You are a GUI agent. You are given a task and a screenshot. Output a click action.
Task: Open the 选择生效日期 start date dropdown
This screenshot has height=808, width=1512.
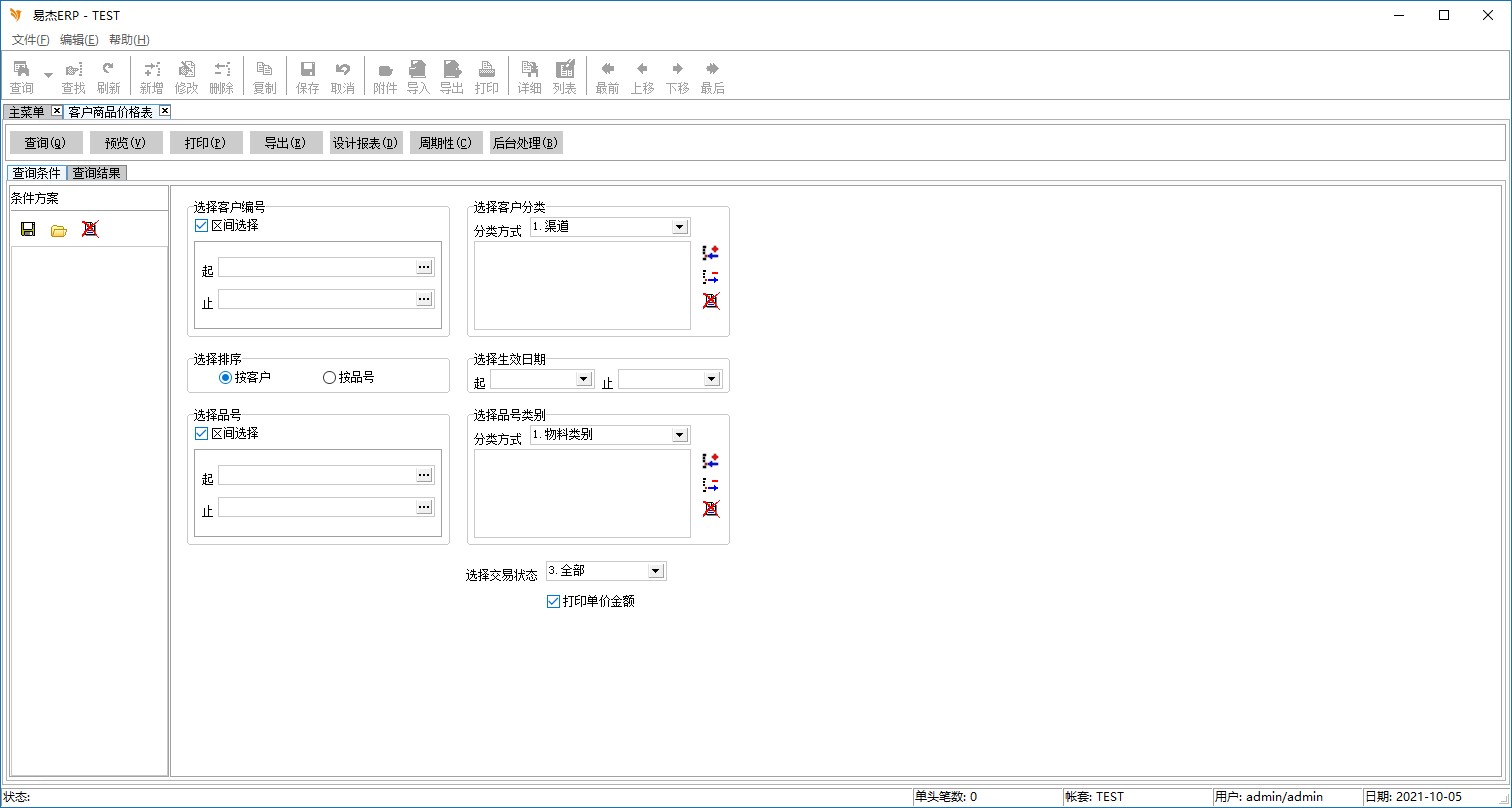(584, 380)
